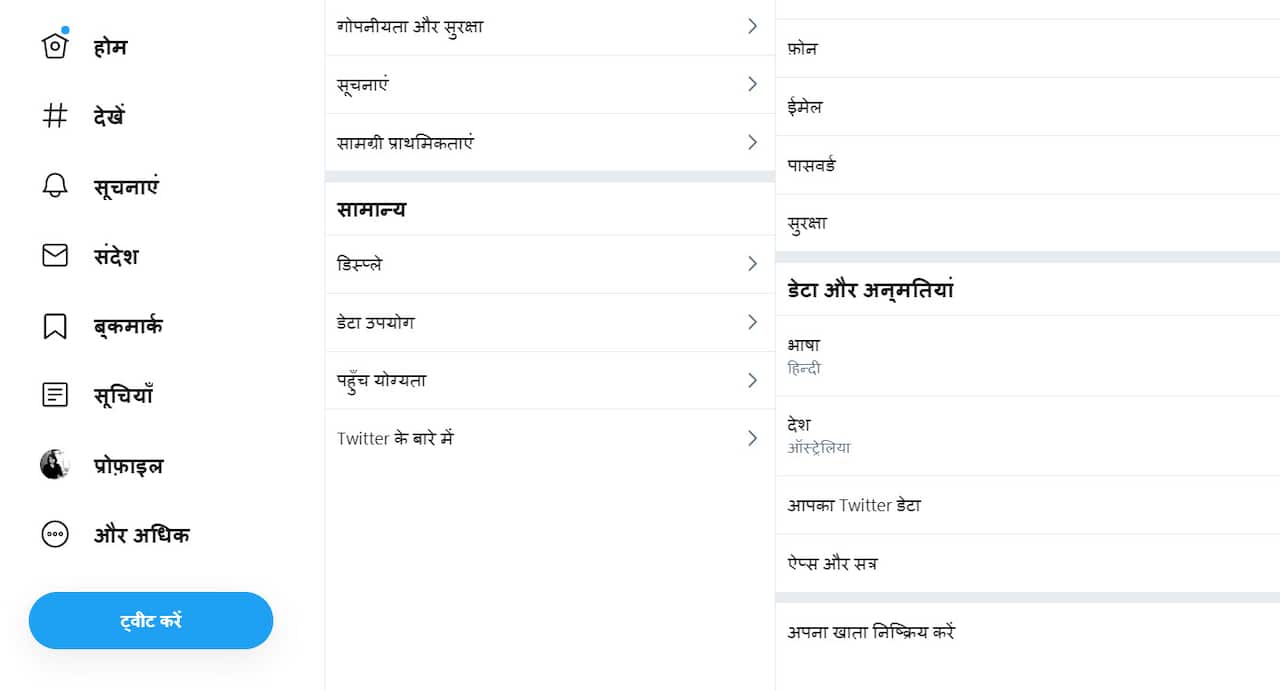Screen dimensions: 1280x691
Task: Open डेटा उपयोग settings row
Action: pos(550,322)
